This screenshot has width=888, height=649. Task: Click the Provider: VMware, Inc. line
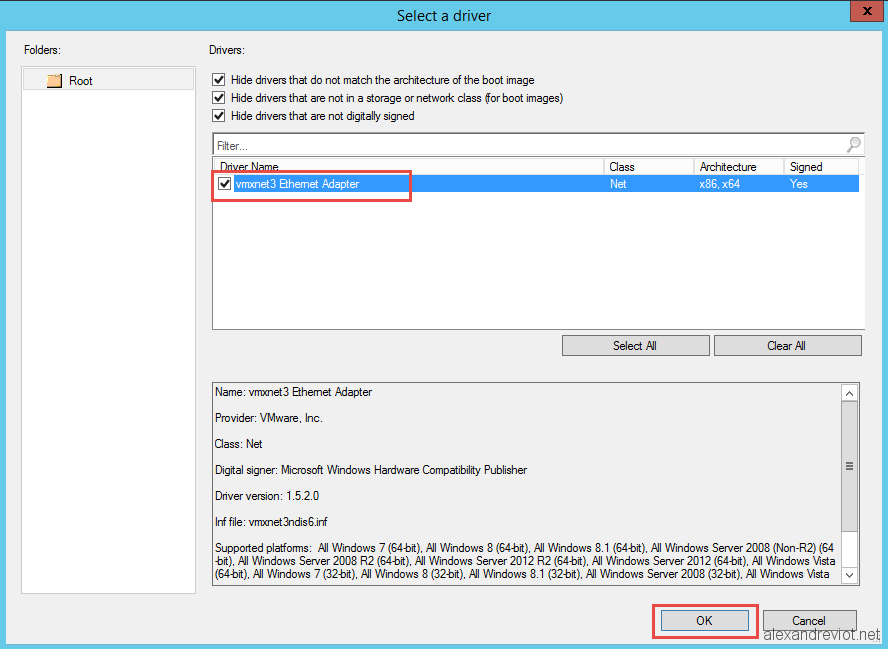[268, 418]
